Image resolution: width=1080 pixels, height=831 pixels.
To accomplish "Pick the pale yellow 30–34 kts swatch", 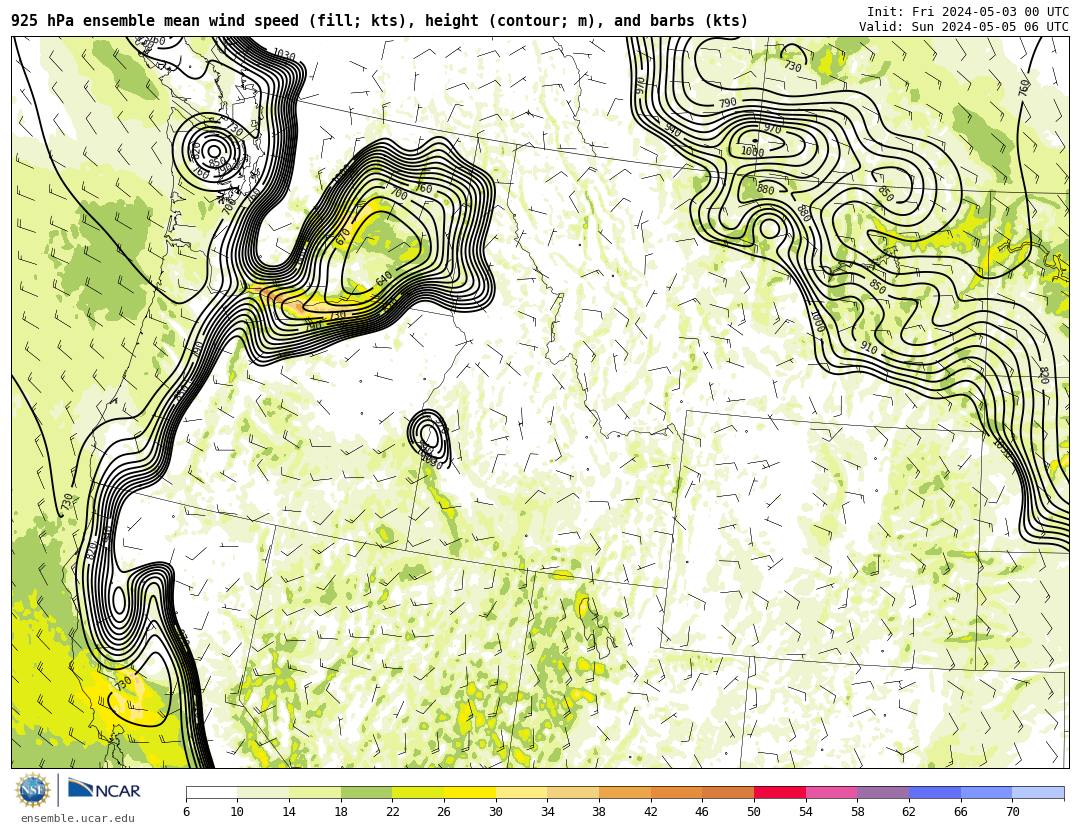I will [x=521, y=792].
